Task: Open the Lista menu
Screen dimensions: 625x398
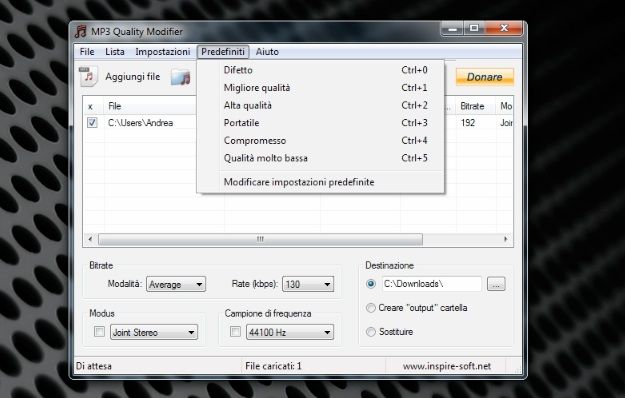Action: click(x=115, y=52)
